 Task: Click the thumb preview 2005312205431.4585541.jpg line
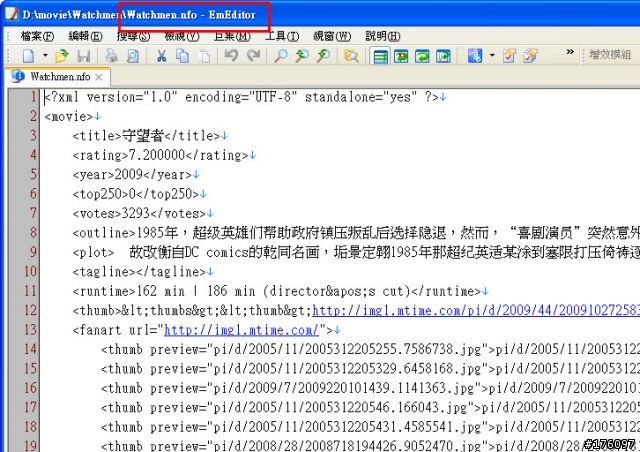pyautogui.click(x=370, y=427)
